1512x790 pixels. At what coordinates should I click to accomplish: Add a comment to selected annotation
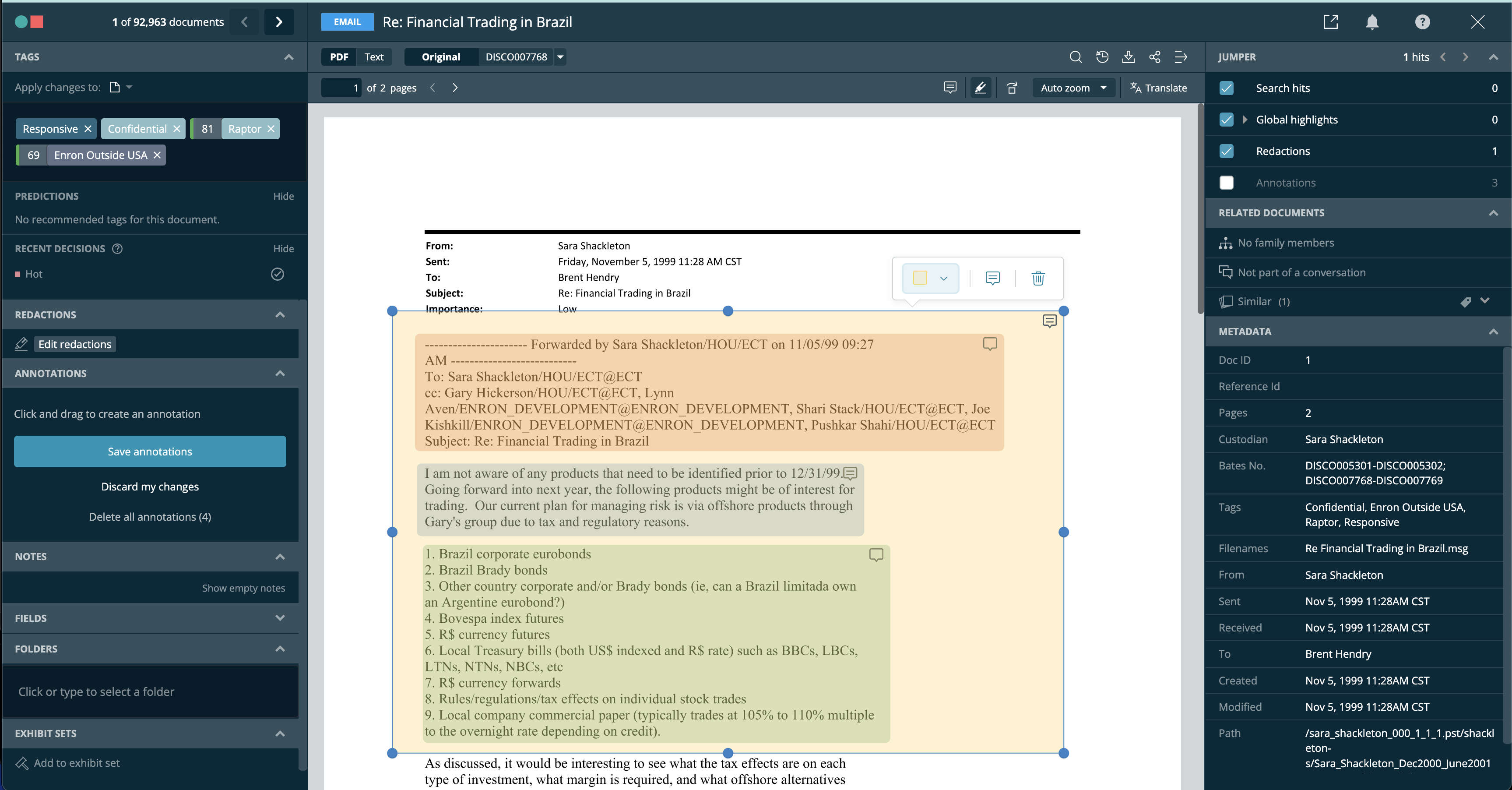[992, 278]
